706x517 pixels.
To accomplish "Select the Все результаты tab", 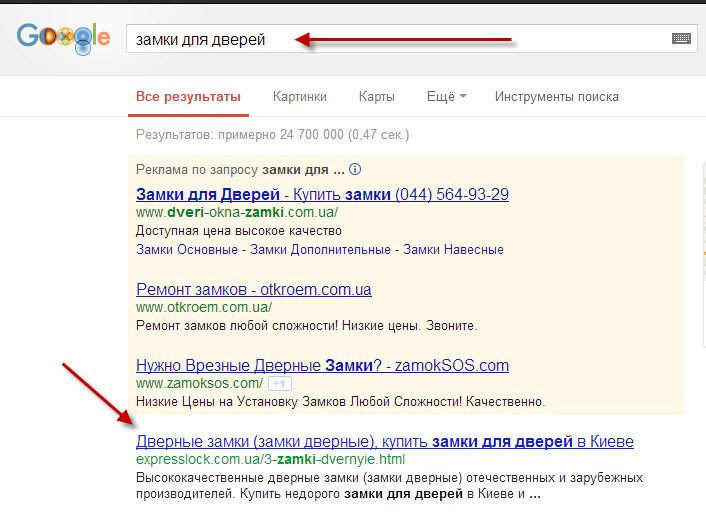I will [x=188, y=96].
